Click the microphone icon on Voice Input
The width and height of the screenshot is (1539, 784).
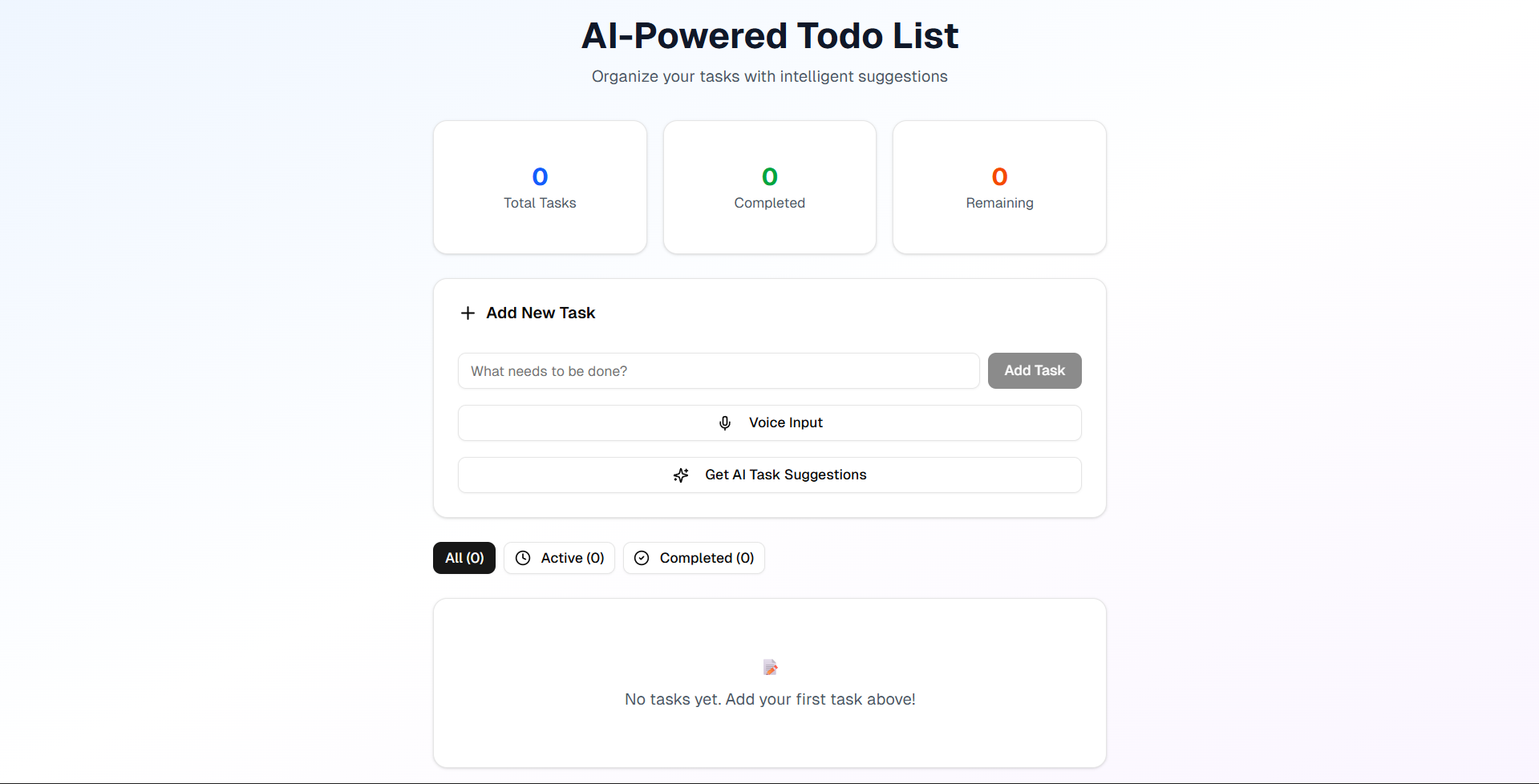pyautogui.click(x=725, y=422)
